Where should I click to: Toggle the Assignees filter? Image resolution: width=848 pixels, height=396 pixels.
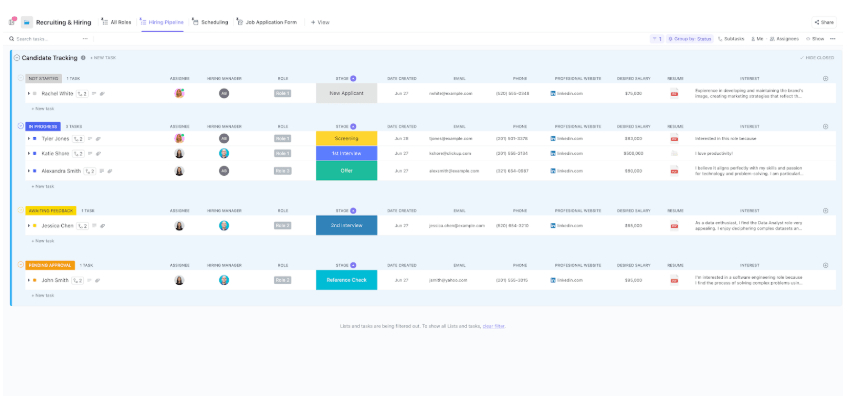[x=784, y=39]
